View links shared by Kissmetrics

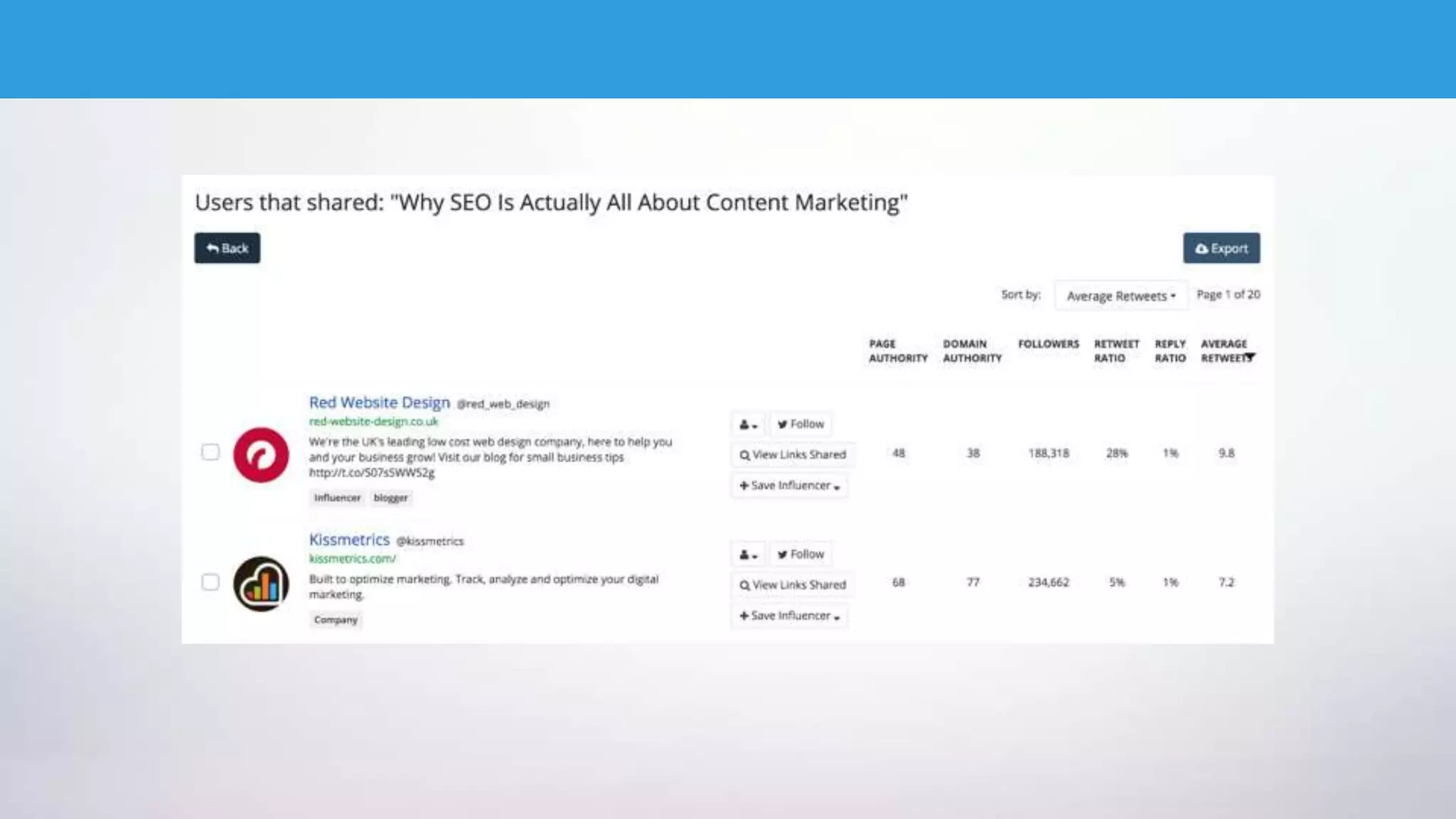pyautogui.click(x=793, y=585)
